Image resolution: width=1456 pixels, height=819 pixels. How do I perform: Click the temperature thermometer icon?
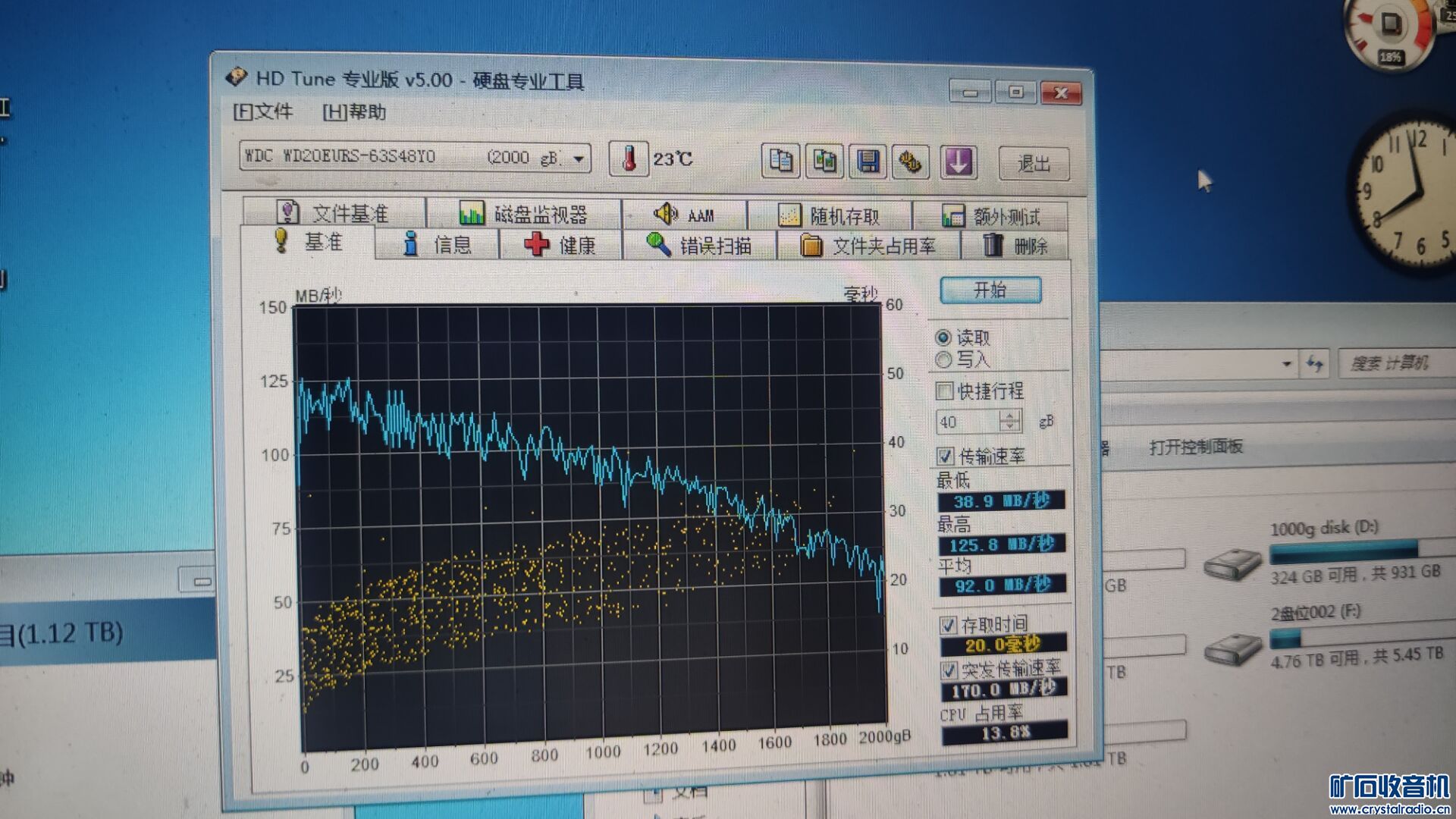(629, 158)
